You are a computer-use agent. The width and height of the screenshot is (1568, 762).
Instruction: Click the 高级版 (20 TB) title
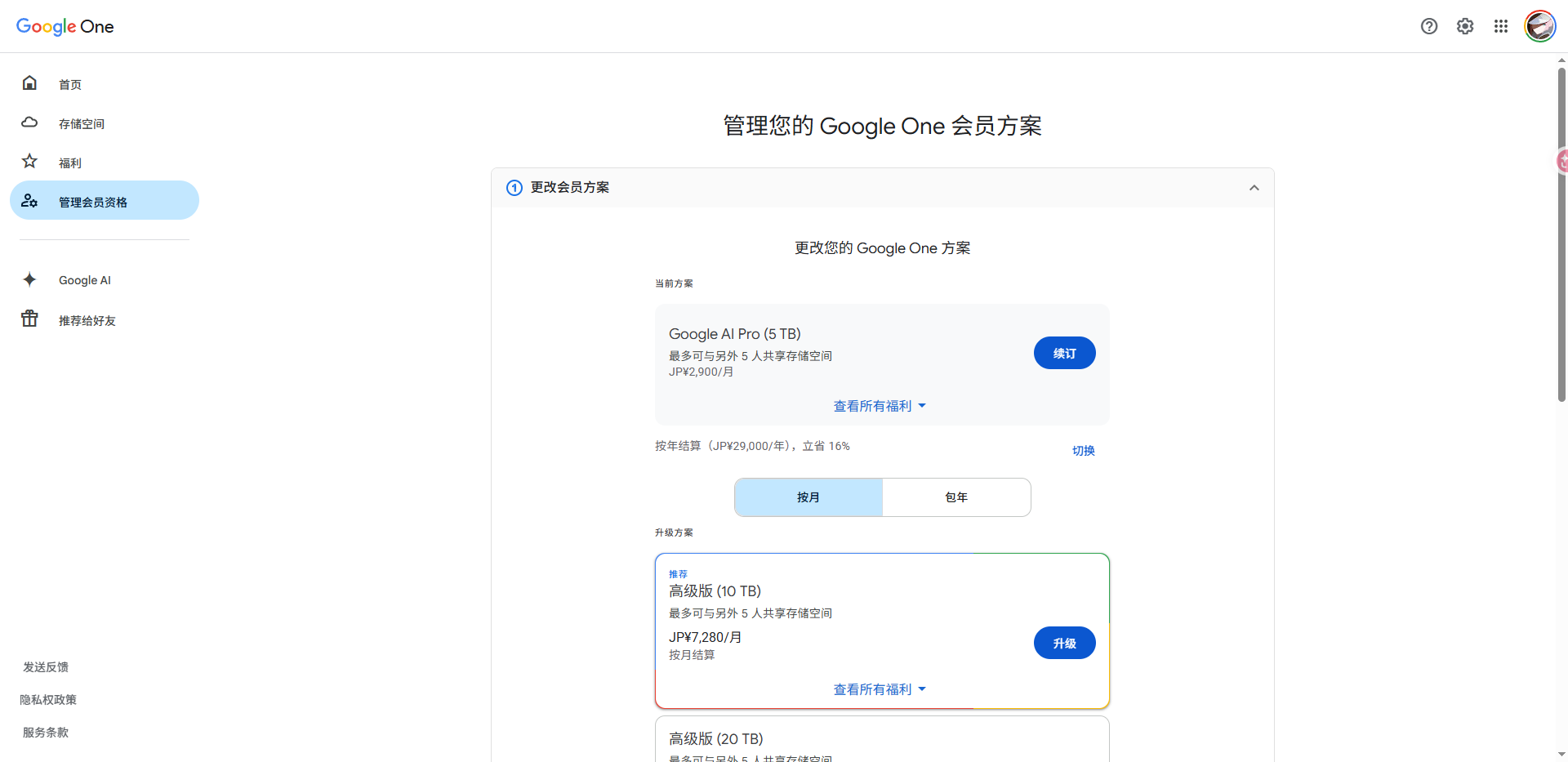[716, 739]
